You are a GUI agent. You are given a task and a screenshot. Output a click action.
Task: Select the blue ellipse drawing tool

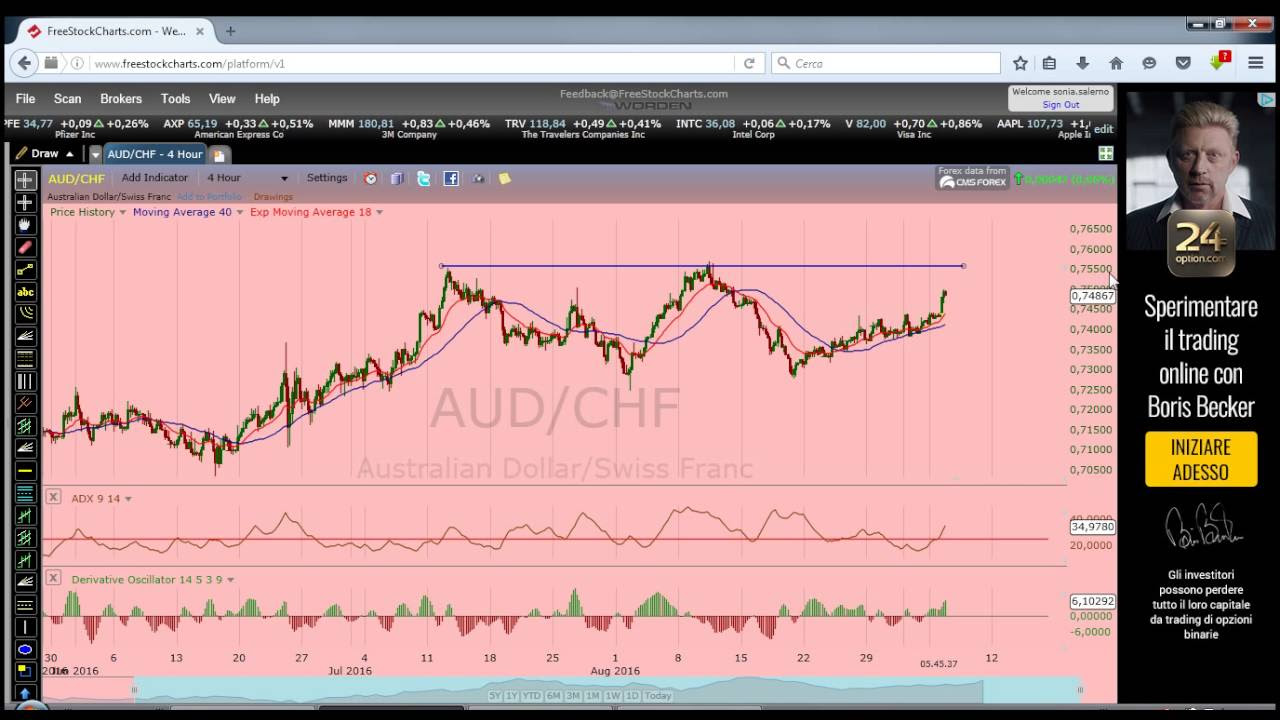[25, 649]
